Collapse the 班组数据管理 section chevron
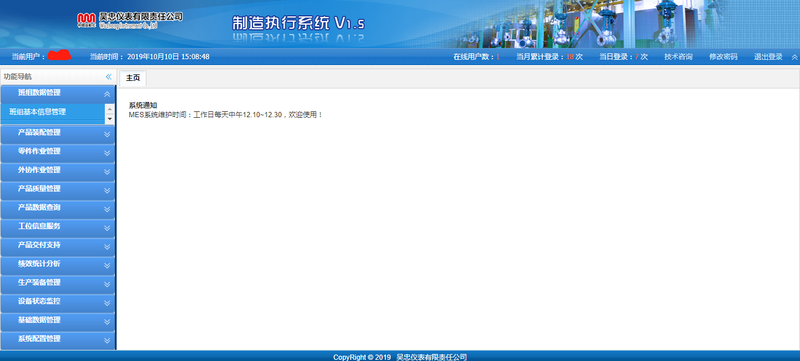Viewport: 800px width, 361px height. 107,94
